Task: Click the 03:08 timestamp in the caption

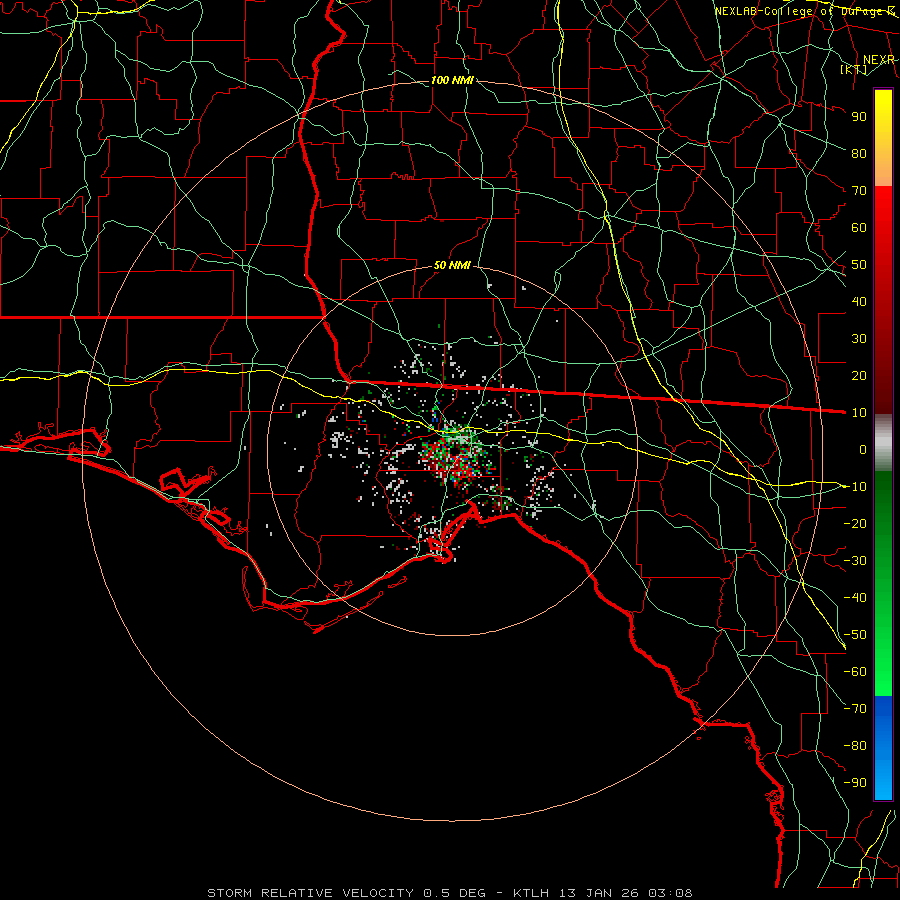Action: 670,893
